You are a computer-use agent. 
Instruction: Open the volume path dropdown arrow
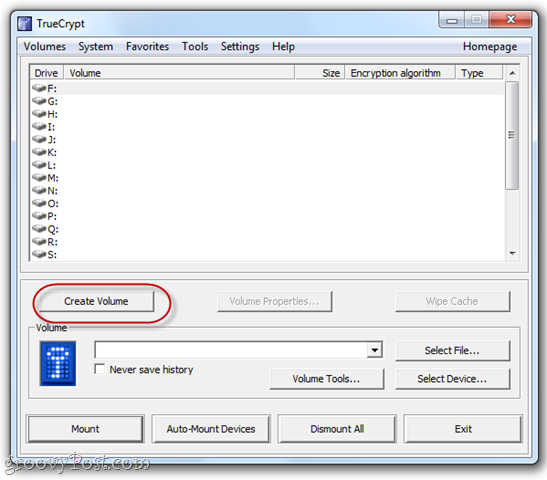pos(375,350)
